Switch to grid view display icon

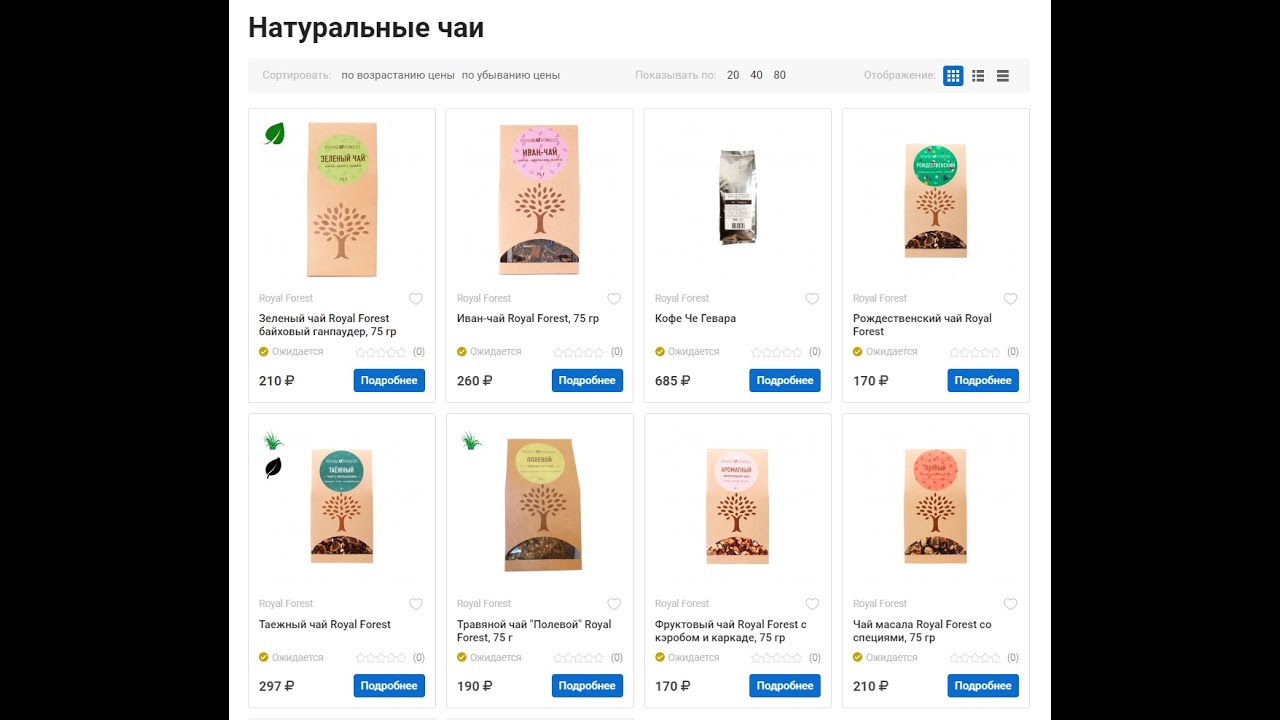953,75
